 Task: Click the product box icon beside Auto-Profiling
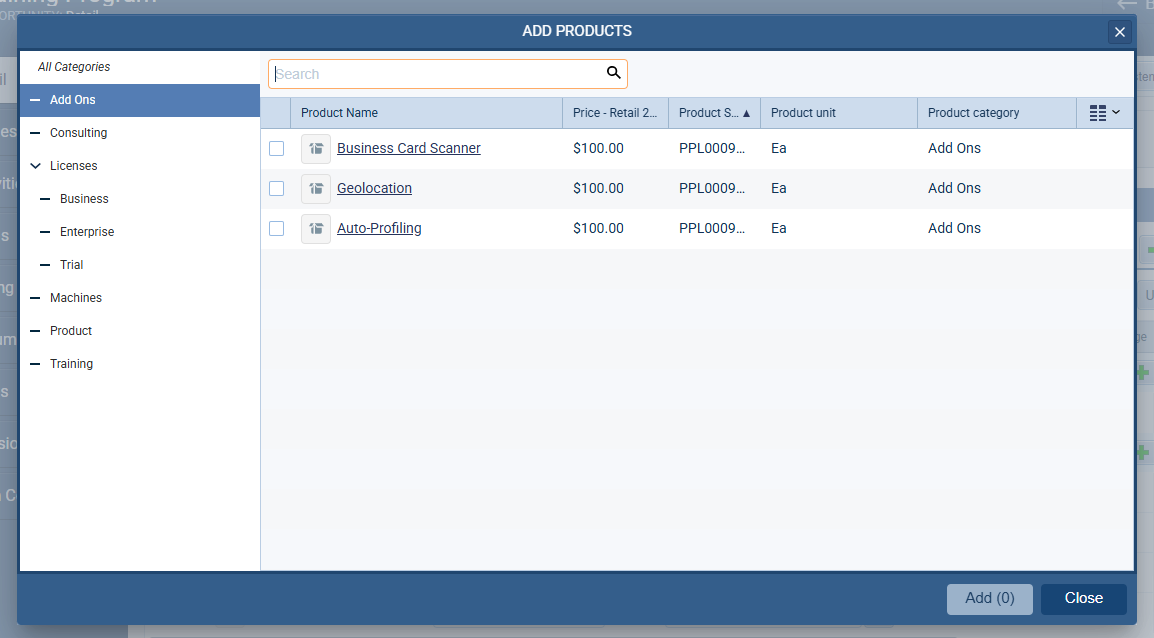click(x=315, y=228)
